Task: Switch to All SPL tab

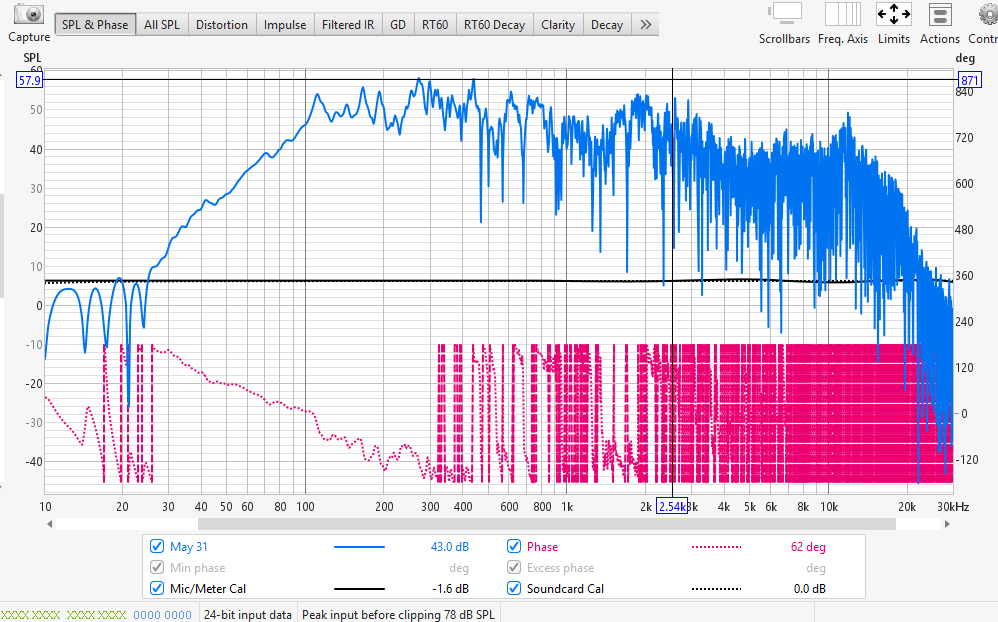Action: point(162,24)
